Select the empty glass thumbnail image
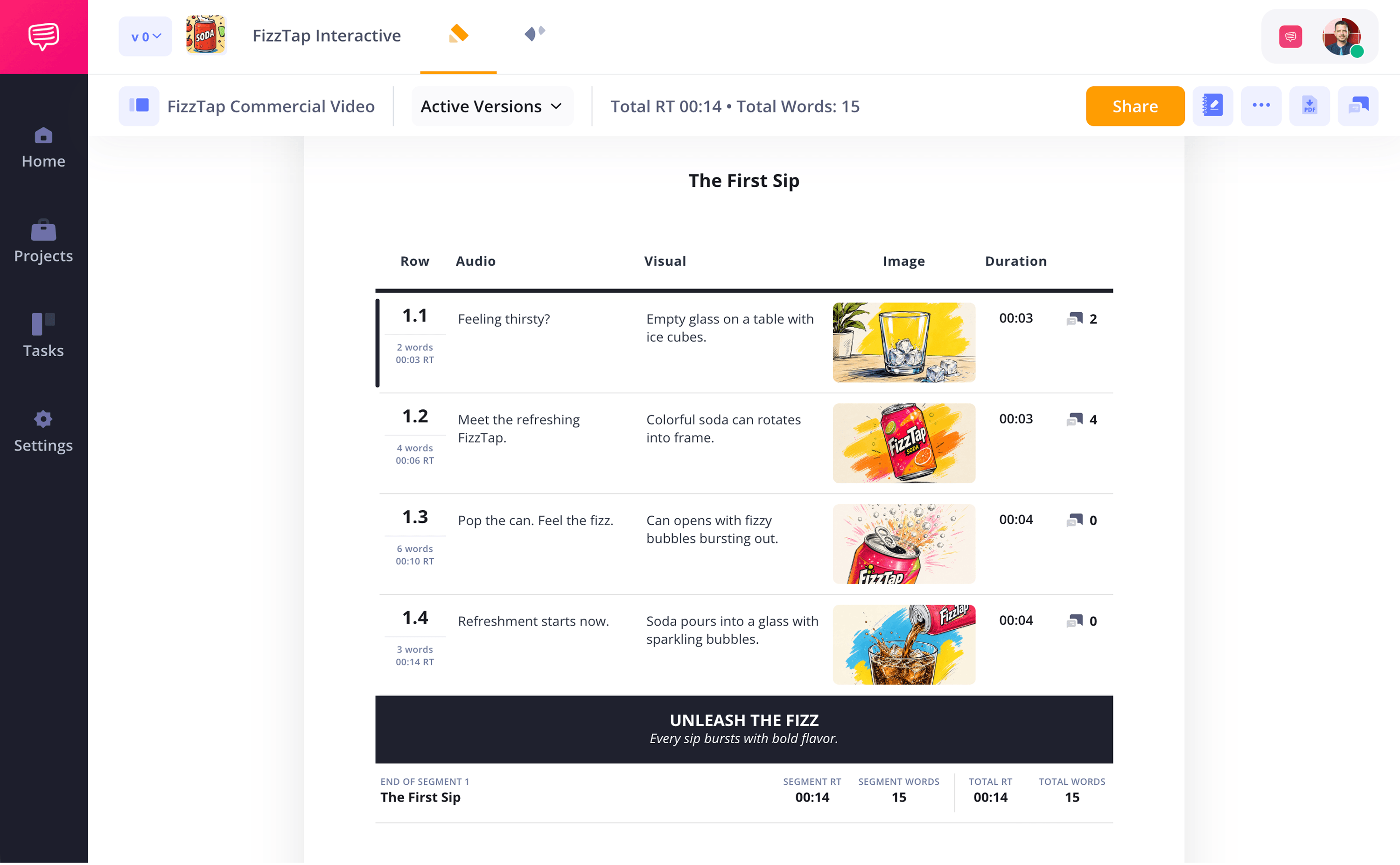The height and width of the screenshot is (865, 1400). click(x=904, y=343)
